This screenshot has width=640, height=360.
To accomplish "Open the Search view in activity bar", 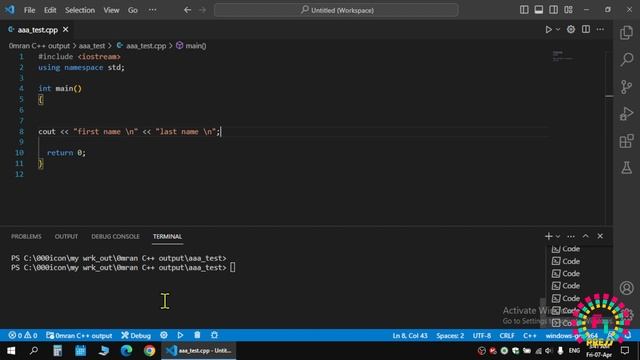I will point(627,60).
